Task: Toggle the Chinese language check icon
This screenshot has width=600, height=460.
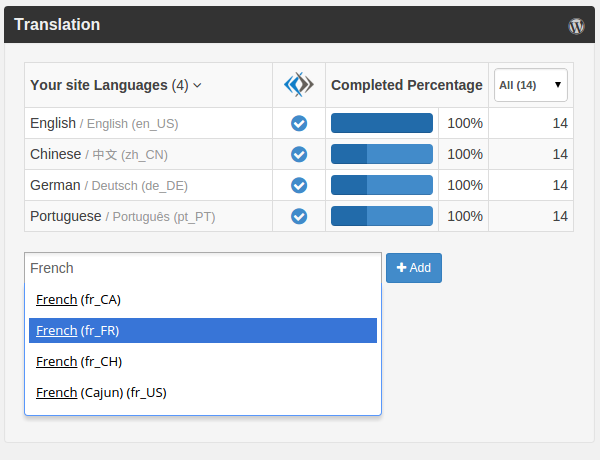Action: coord(298,154)
